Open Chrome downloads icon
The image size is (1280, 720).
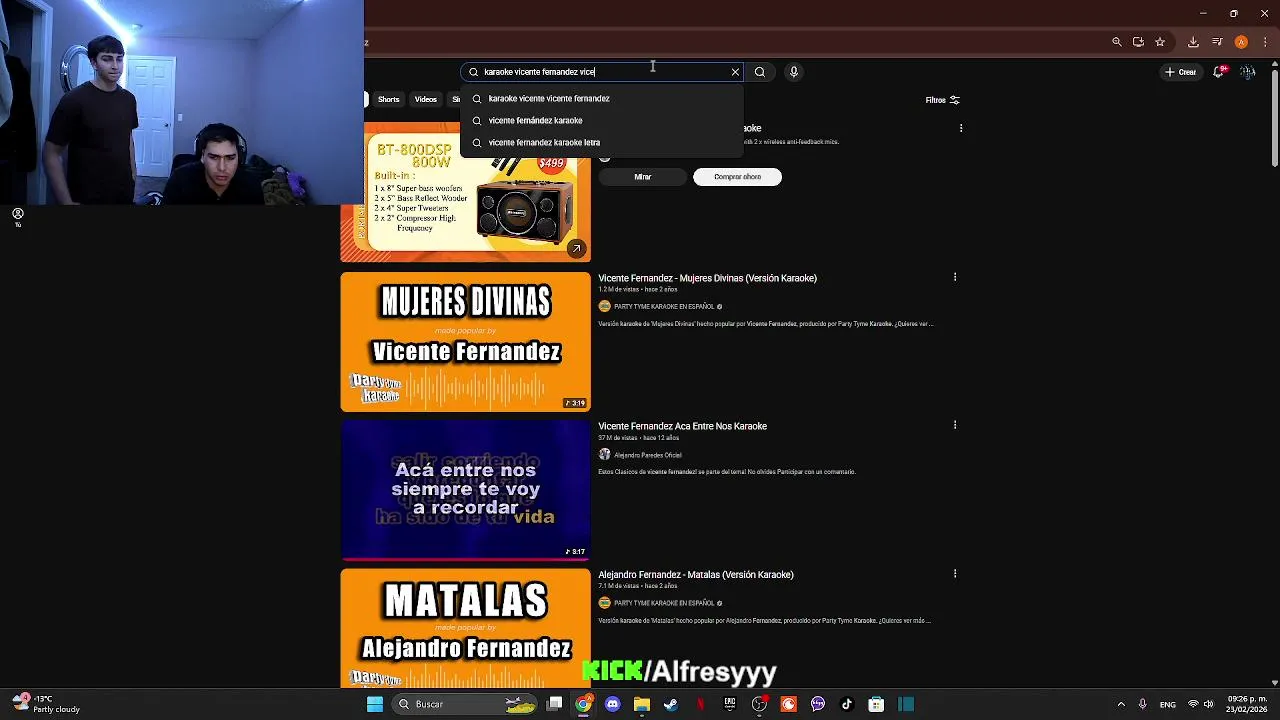1193,42
